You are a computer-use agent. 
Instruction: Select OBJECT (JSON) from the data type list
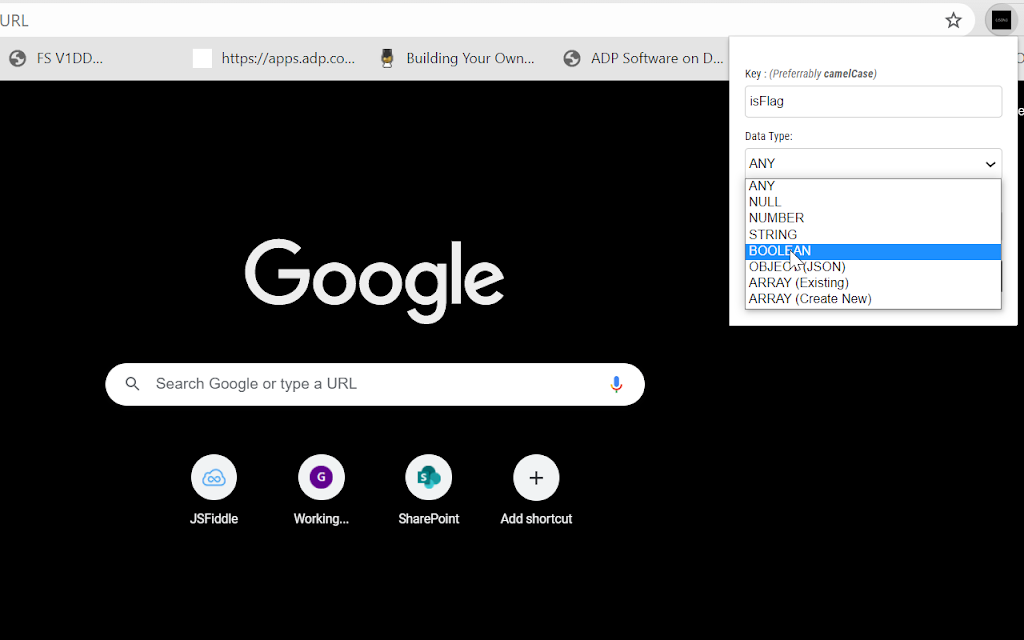(x=873, y=266)
